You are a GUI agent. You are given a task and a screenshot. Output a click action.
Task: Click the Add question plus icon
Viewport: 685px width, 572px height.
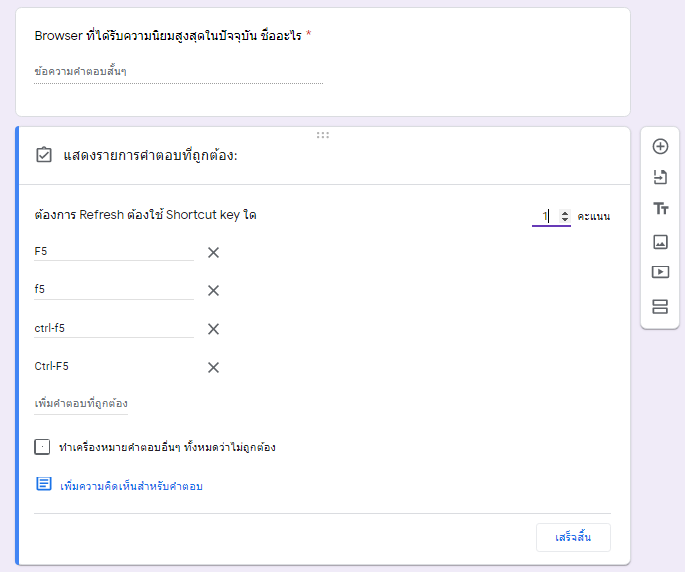click(660, 146)
